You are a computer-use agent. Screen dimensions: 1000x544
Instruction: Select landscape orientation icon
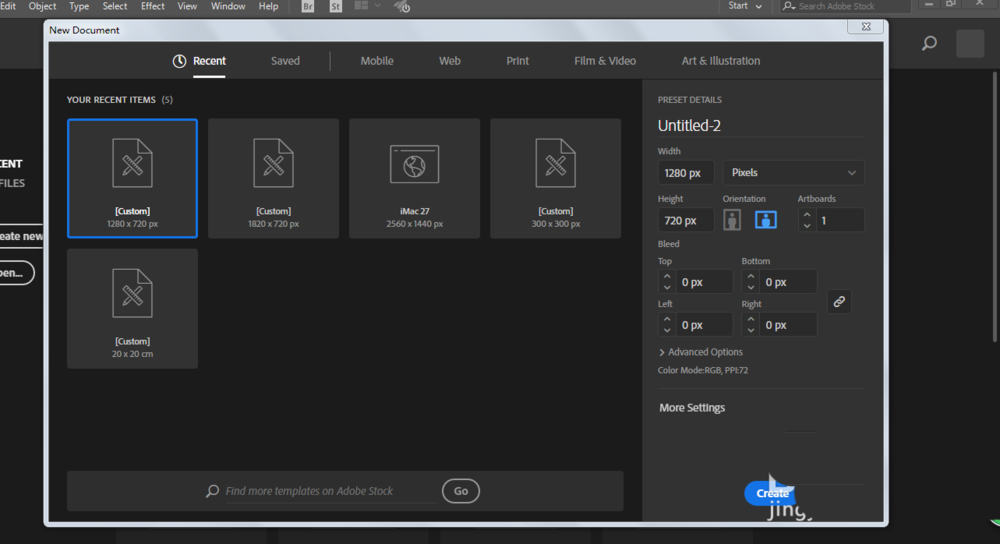tap(765, 220)
